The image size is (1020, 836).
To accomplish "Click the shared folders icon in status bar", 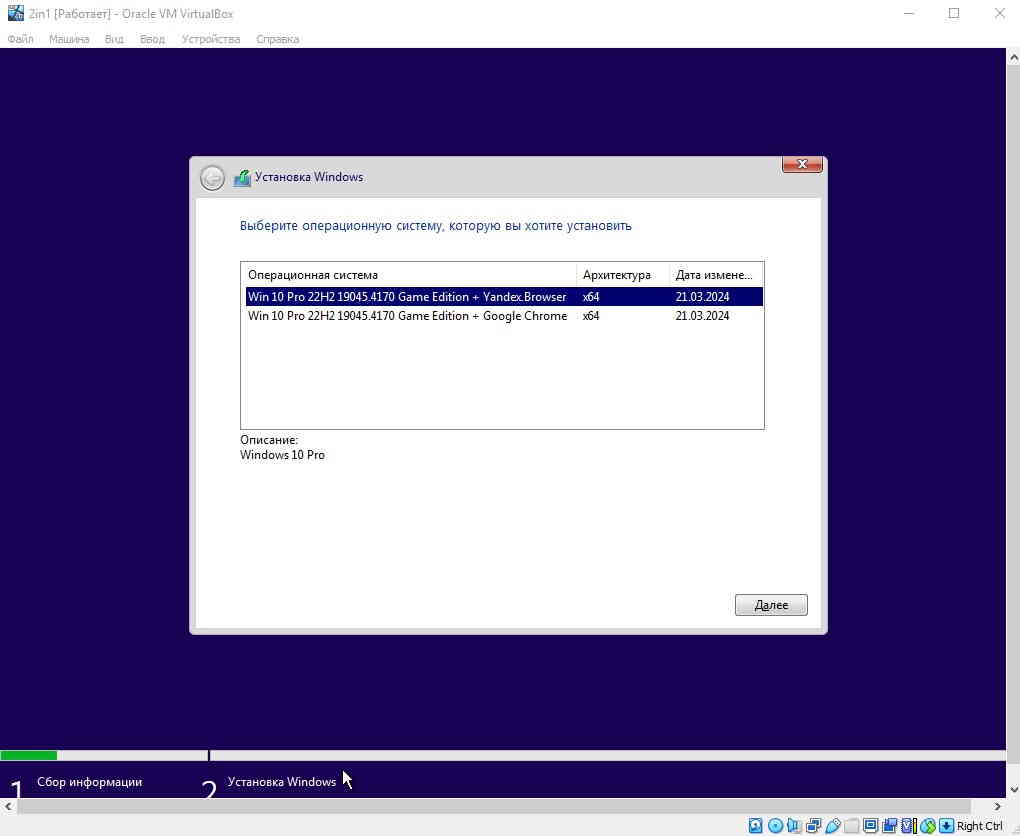I will [852, 826].
